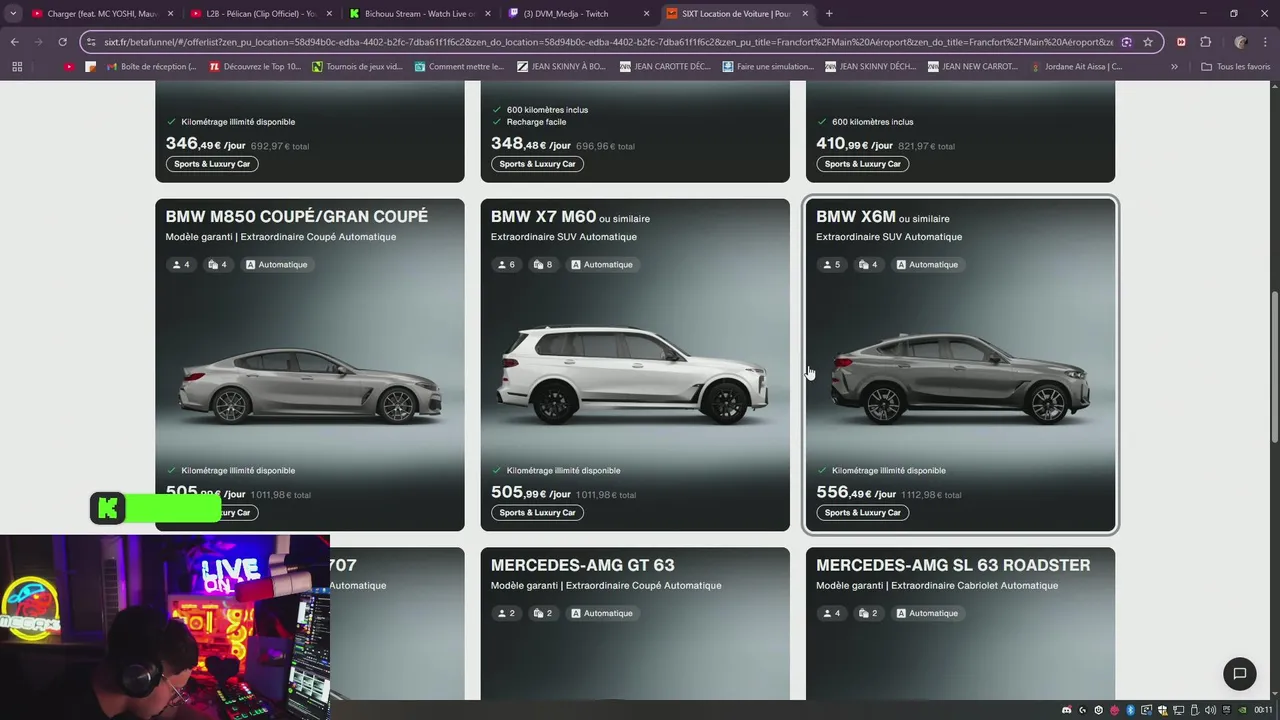
Task: Open the browser extensions puzzle icon
Action: [x=1205, y=42]
